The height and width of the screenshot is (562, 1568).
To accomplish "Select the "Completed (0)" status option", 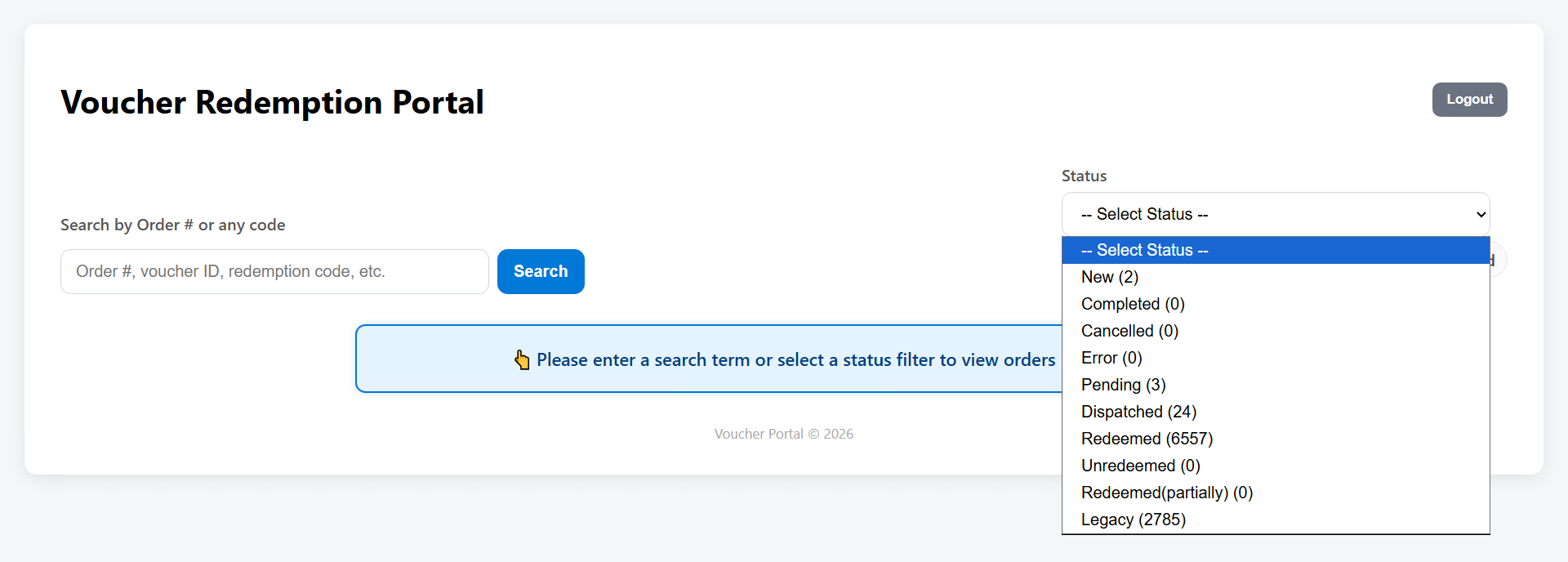I will tap(1132, 304).
